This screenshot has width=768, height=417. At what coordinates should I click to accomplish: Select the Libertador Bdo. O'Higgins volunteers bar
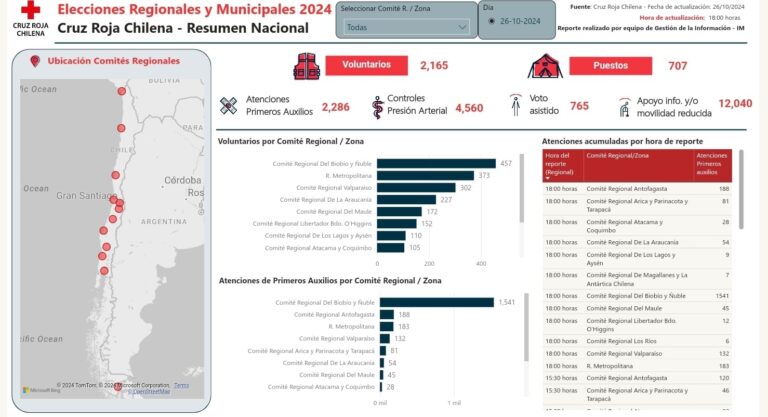[397, 224]
